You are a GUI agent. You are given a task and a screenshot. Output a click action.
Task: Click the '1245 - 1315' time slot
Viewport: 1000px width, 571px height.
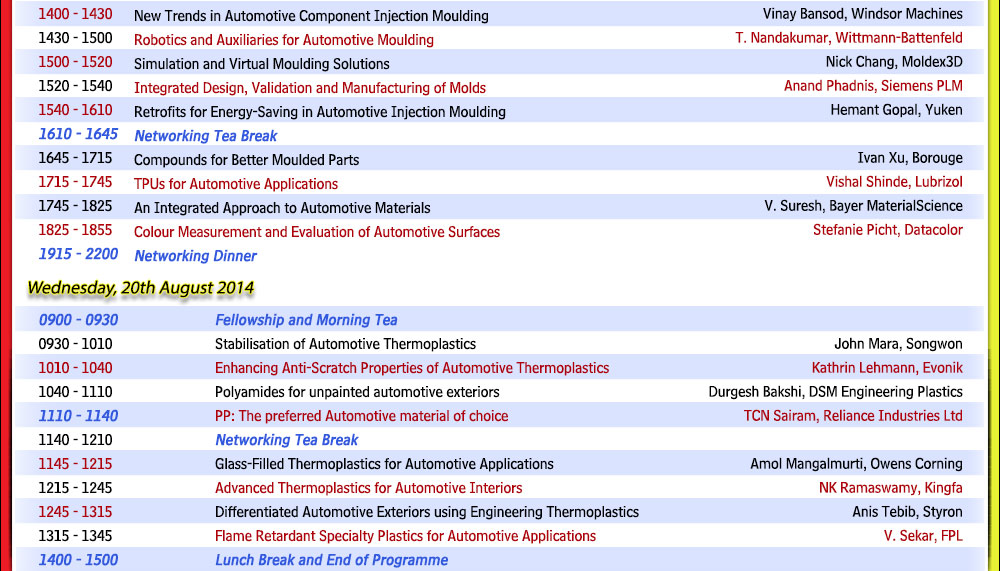coord(75,512)
